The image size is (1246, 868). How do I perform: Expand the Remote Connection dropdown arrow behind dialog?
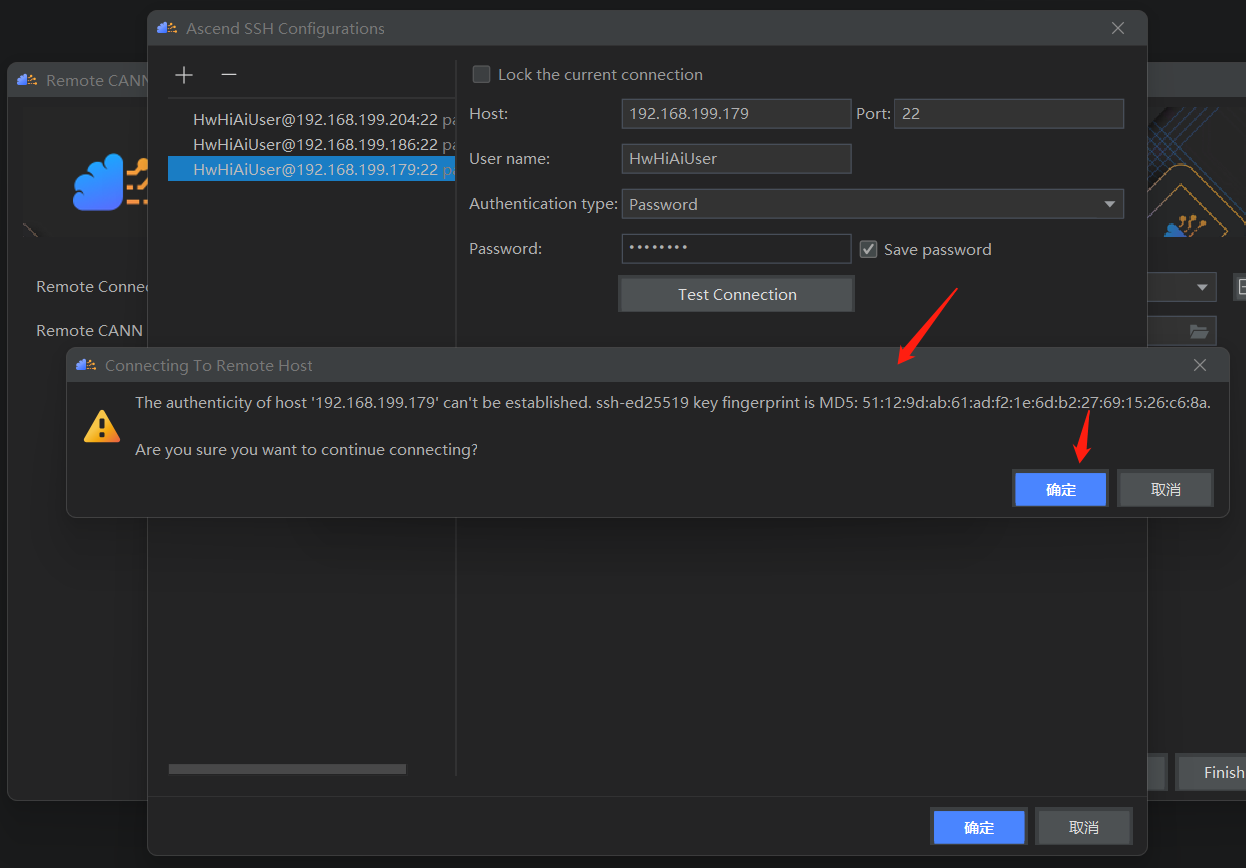point(1202,288)
